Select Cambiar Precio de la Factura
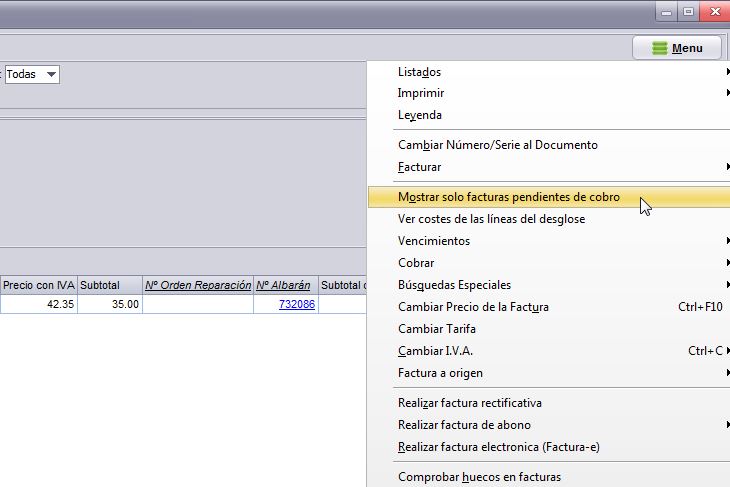Screen dimensions: 730x487 tap(549, 307)
